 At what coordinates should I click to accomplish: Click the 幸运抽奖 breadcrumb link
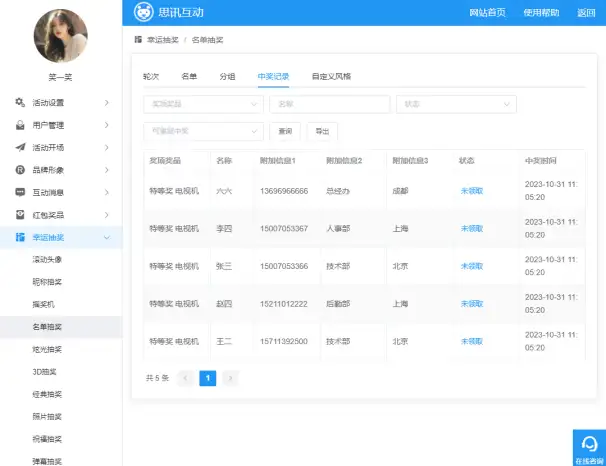tap(163, 40)
